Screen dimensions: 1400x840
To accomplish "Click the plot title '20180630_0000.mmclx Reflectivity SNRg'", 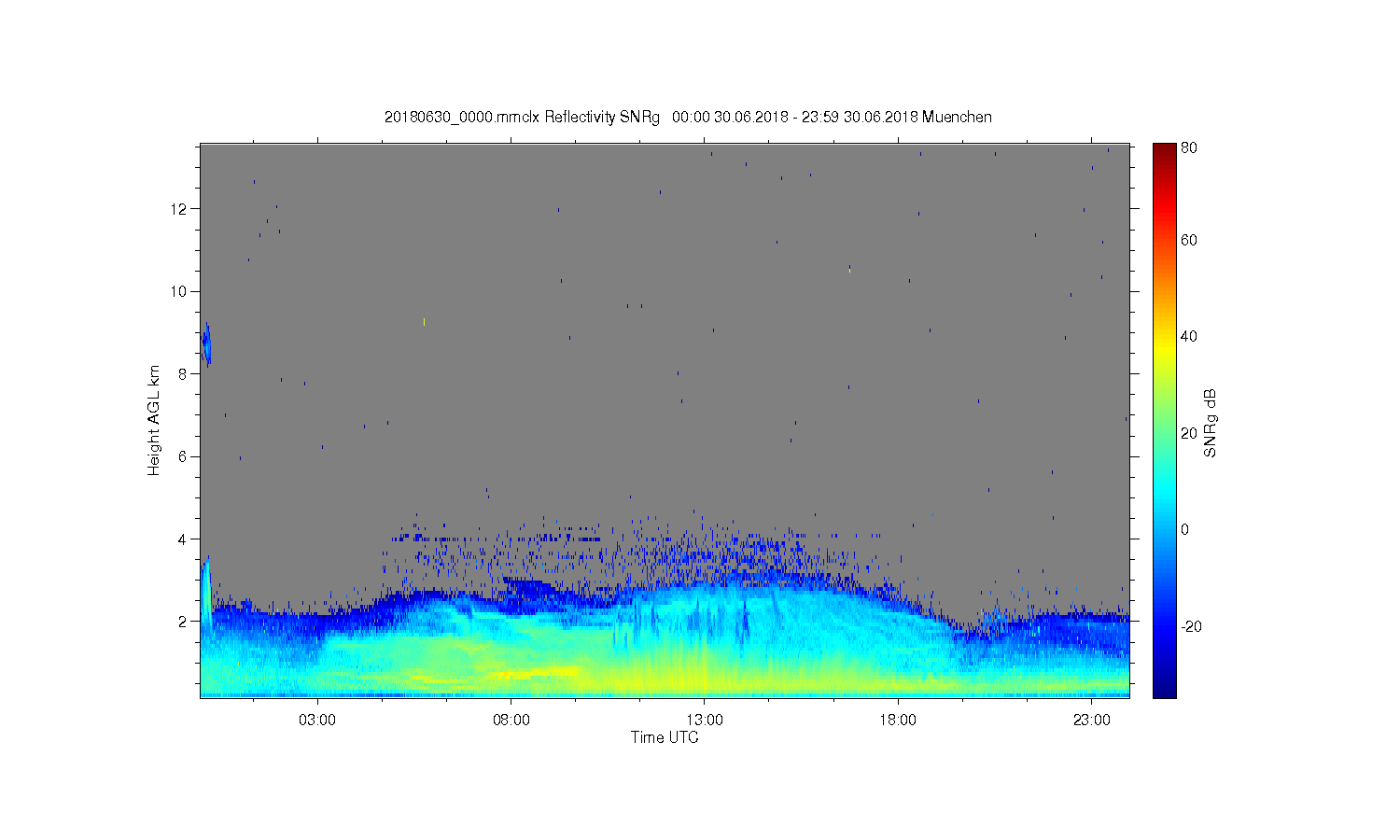I will click(x=522, y=118).
